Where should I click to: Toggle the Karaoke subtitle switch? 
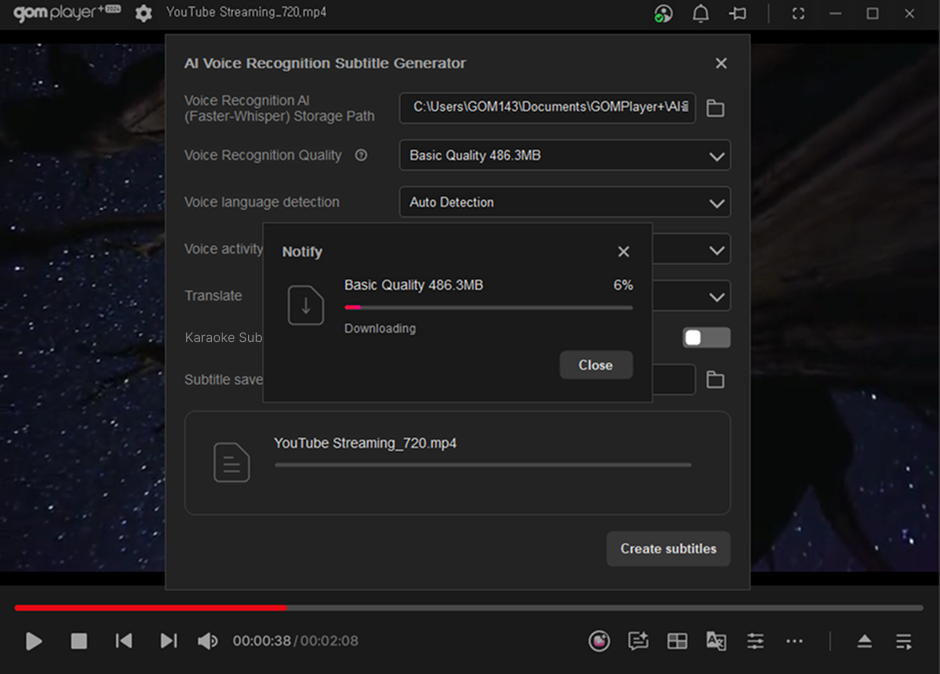point(706,338)
